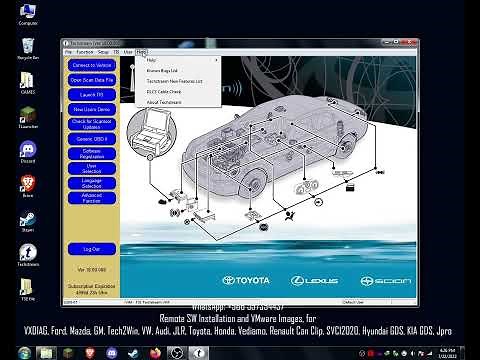Open the Function menu
The image size is (480, 360).
[x=85, y=52]
